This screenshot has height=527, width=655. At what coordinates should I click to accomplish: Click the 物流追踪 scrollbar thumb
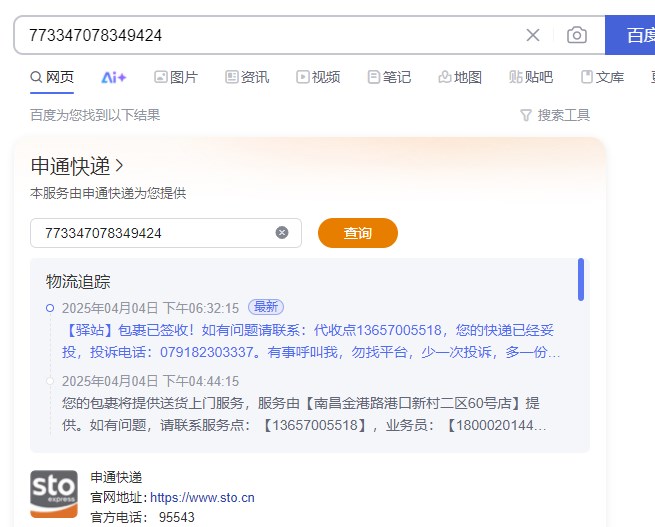point(581,279)
